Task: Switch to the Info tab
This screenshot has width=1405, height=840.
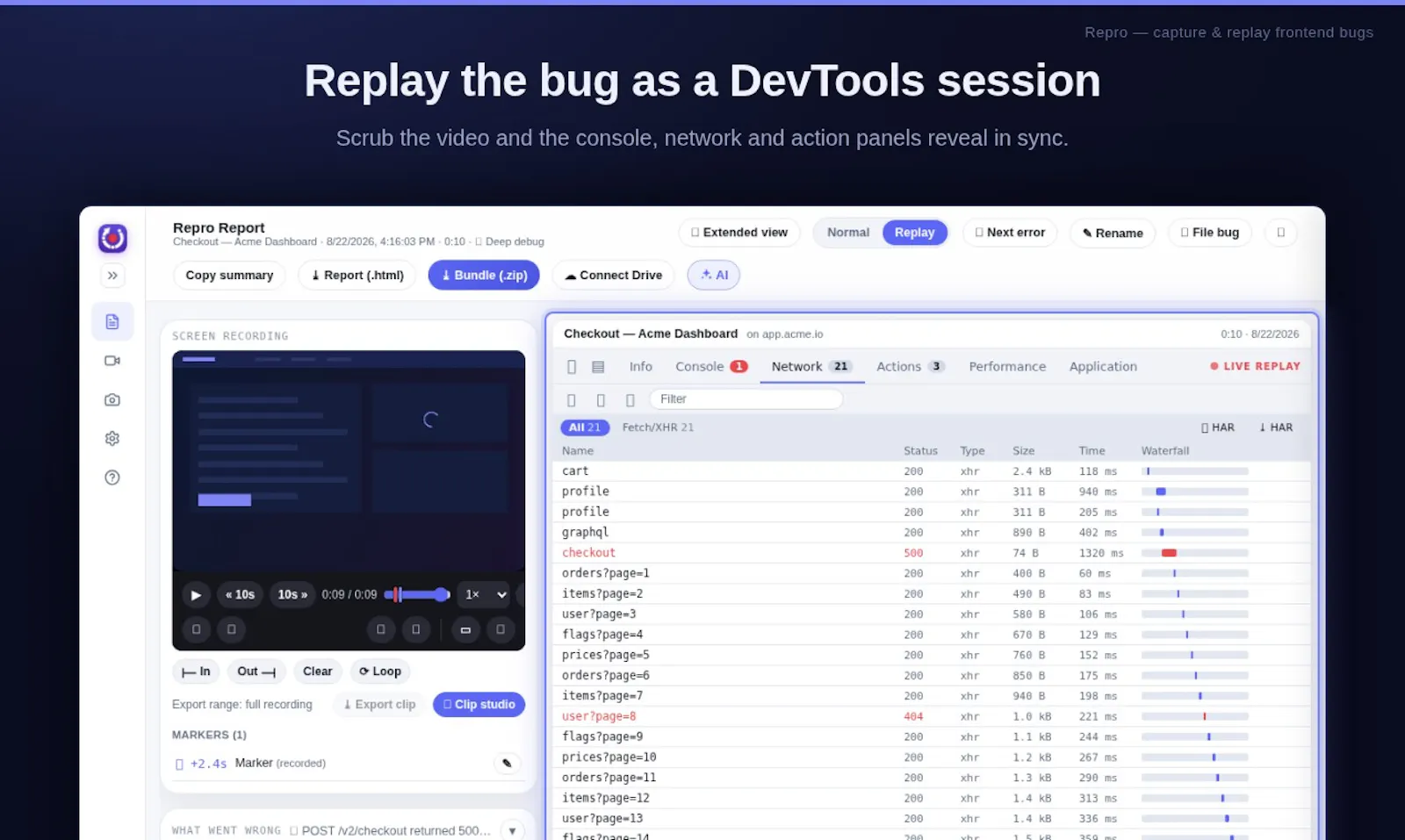Action: tap(640, 367)
